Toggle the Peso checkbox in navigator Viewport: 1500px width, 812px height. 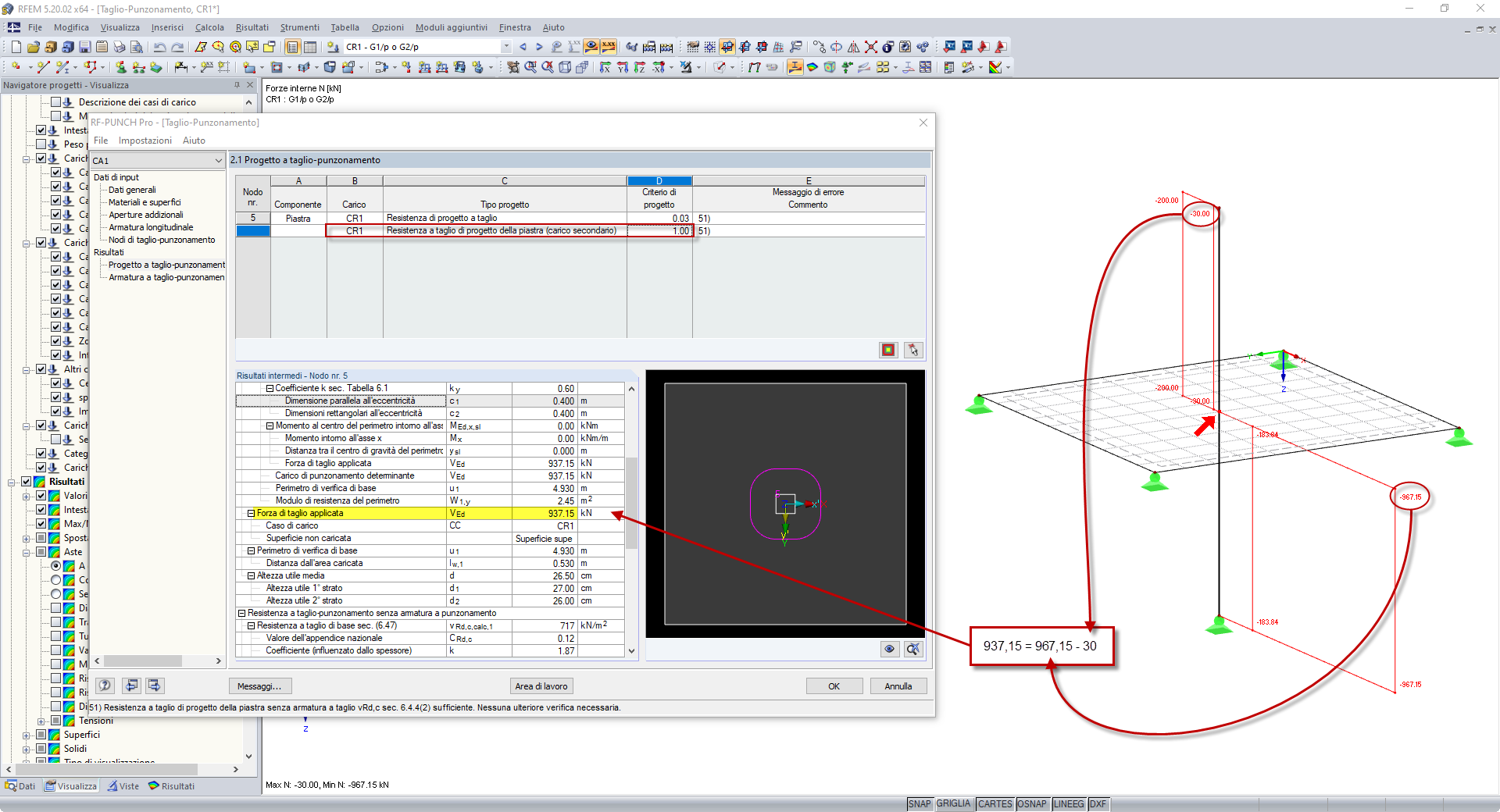coord(41,144)
